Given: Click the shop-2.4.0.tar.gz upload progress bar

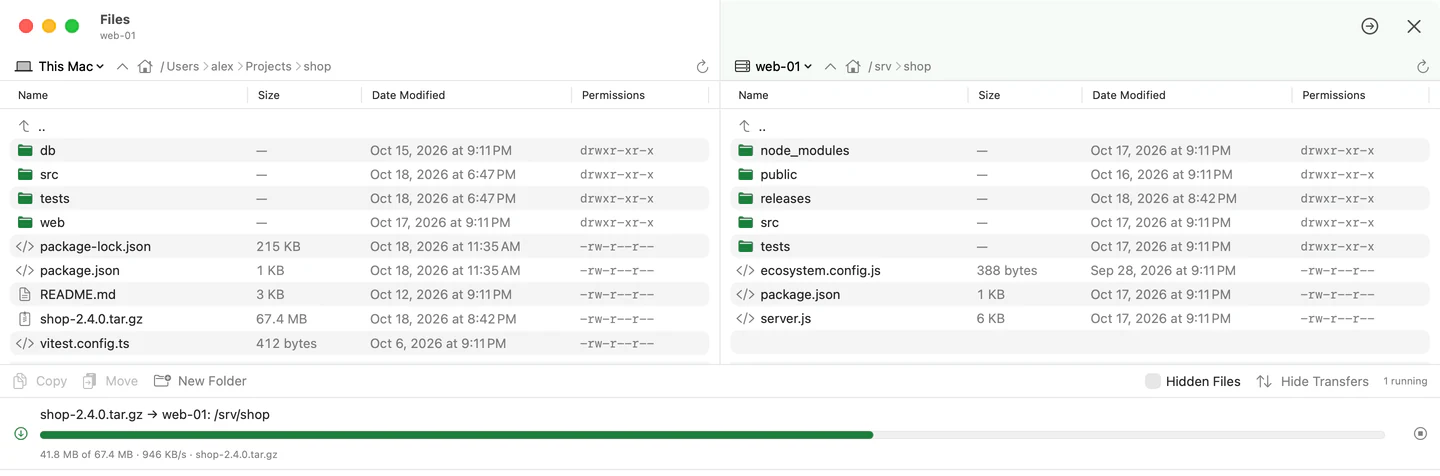Looking at the screenshot, I should click(712, 435).
